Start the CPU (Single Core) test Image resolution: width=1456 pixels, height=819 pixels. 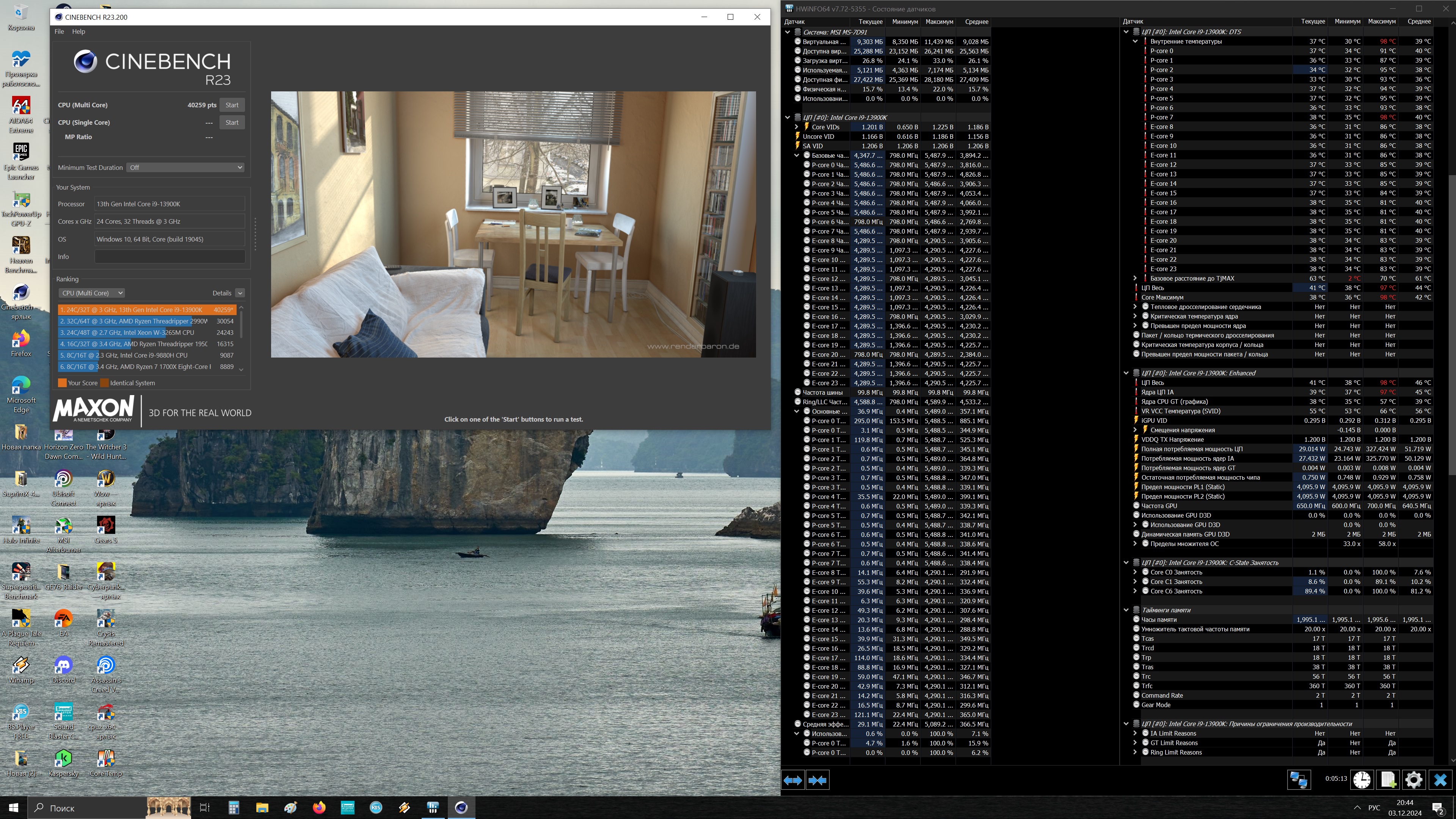tap(232, 122)
